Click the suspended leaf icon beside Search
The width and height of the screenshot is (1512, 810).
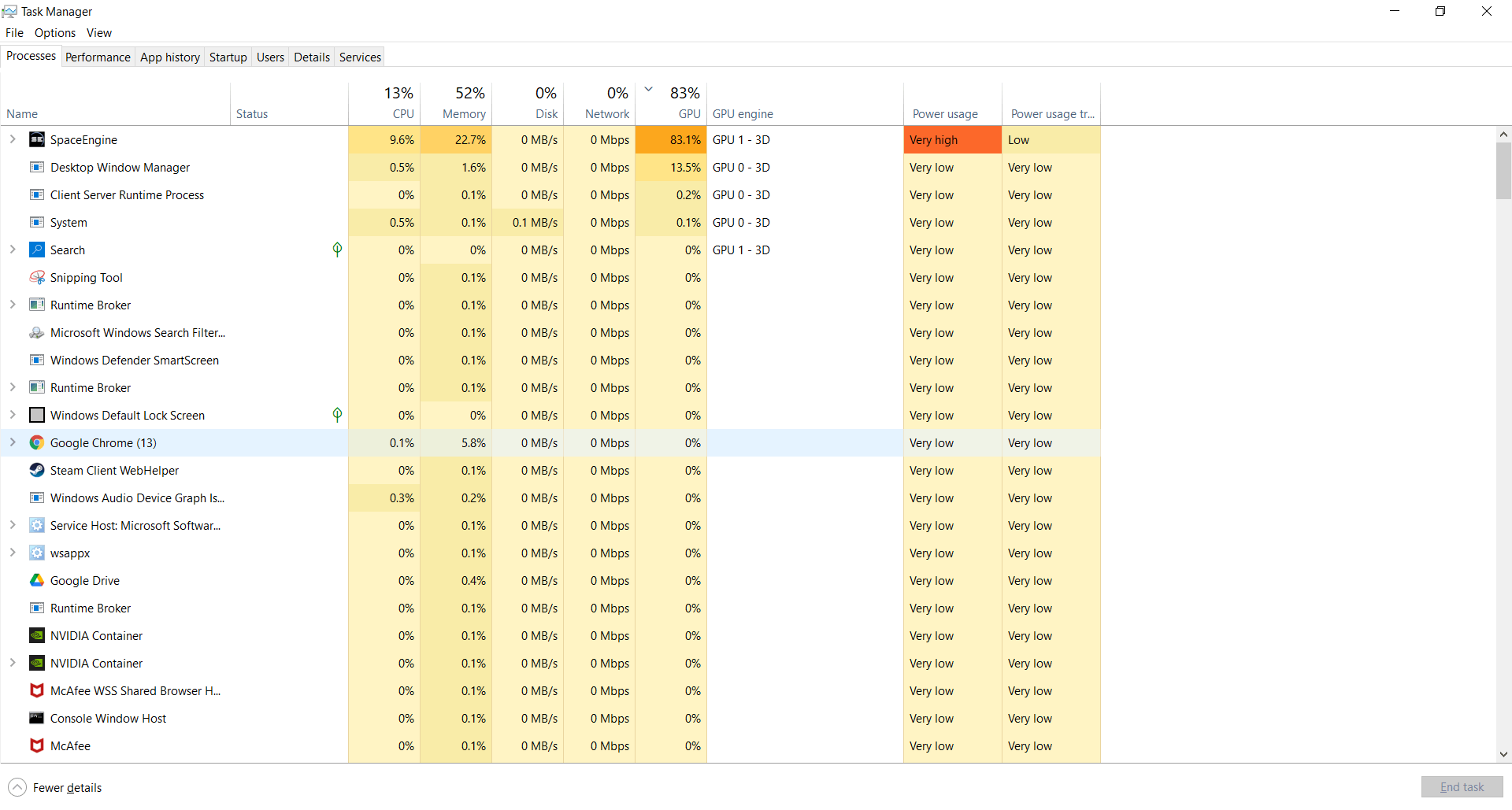pyautogui.click(x=337, y=250)
